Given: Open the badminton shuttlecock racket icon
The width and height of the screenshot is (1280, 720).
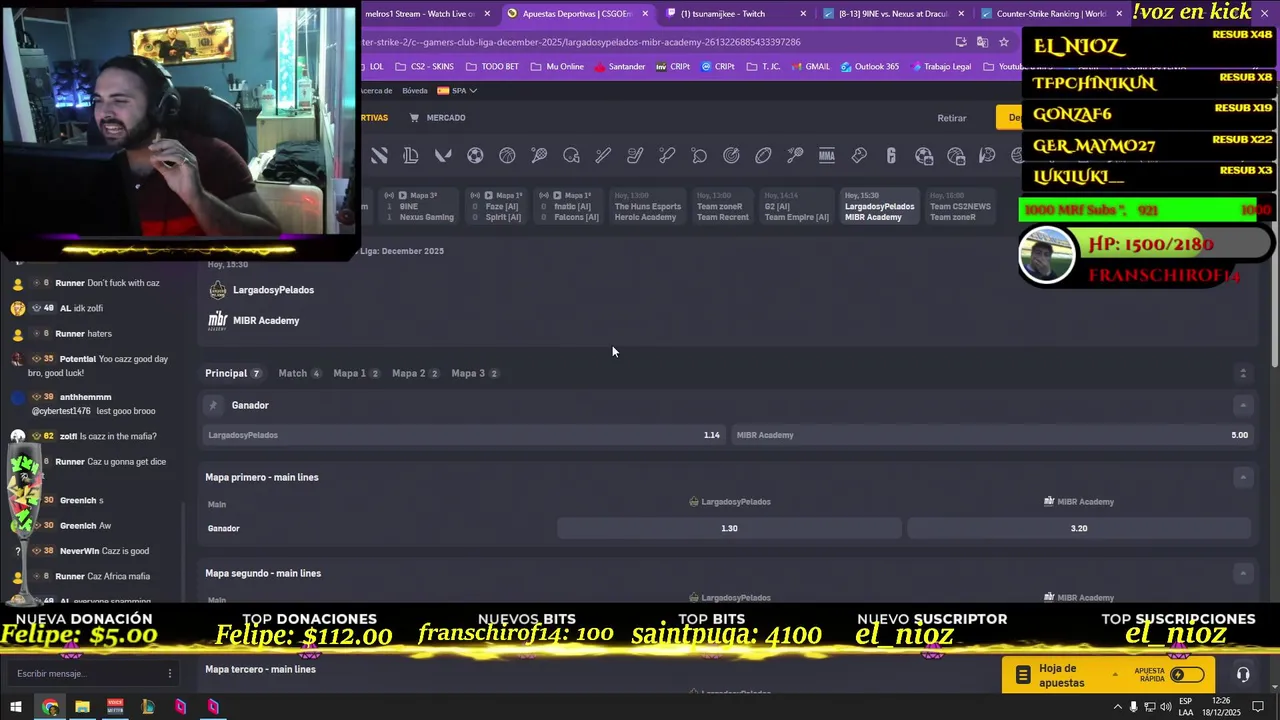Looking at the screenshot, I should 795,155.
